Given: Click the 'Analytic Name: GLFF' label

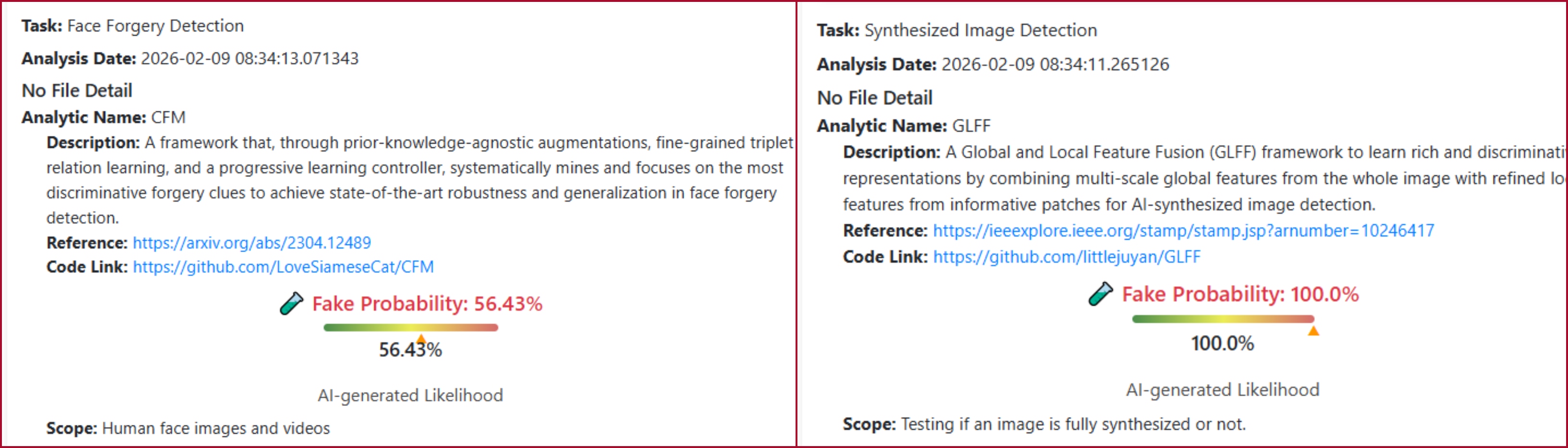Looking at the screenshot, I should pyautogui.click(x=903, y=126).
